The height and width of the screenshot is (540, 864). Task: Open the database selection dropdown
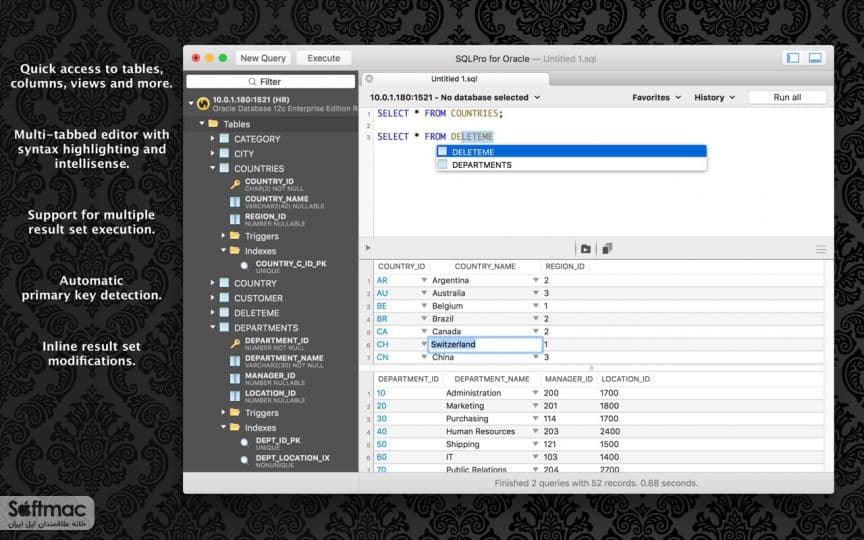tap(455, 98)
